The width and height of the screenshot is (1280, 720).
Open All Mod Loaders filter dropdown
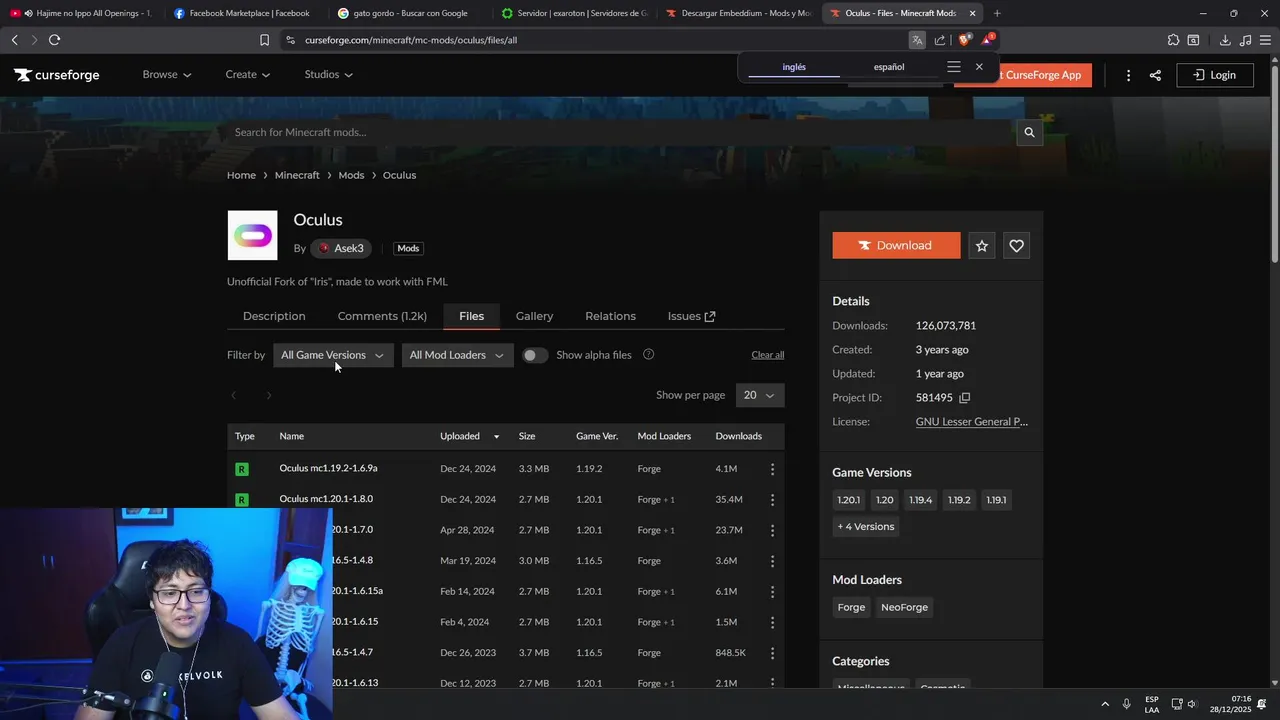pos(457,355)
